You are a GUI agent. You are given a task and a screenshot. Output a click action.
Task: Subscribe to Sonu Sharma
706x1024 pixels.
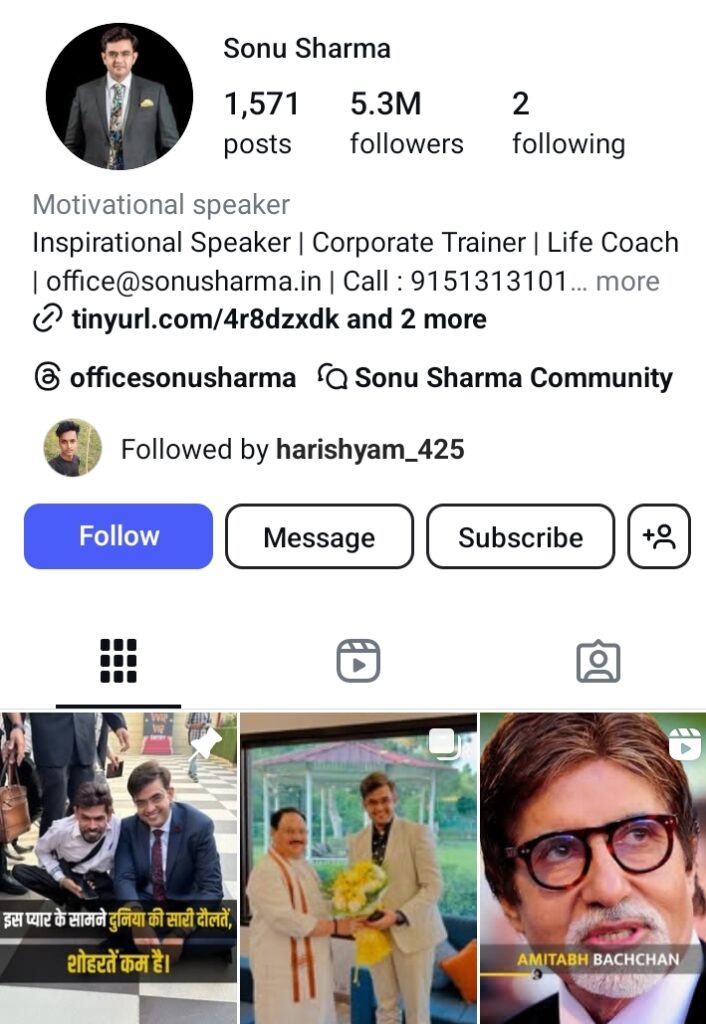pyautogui.click(x=521, y=536)
